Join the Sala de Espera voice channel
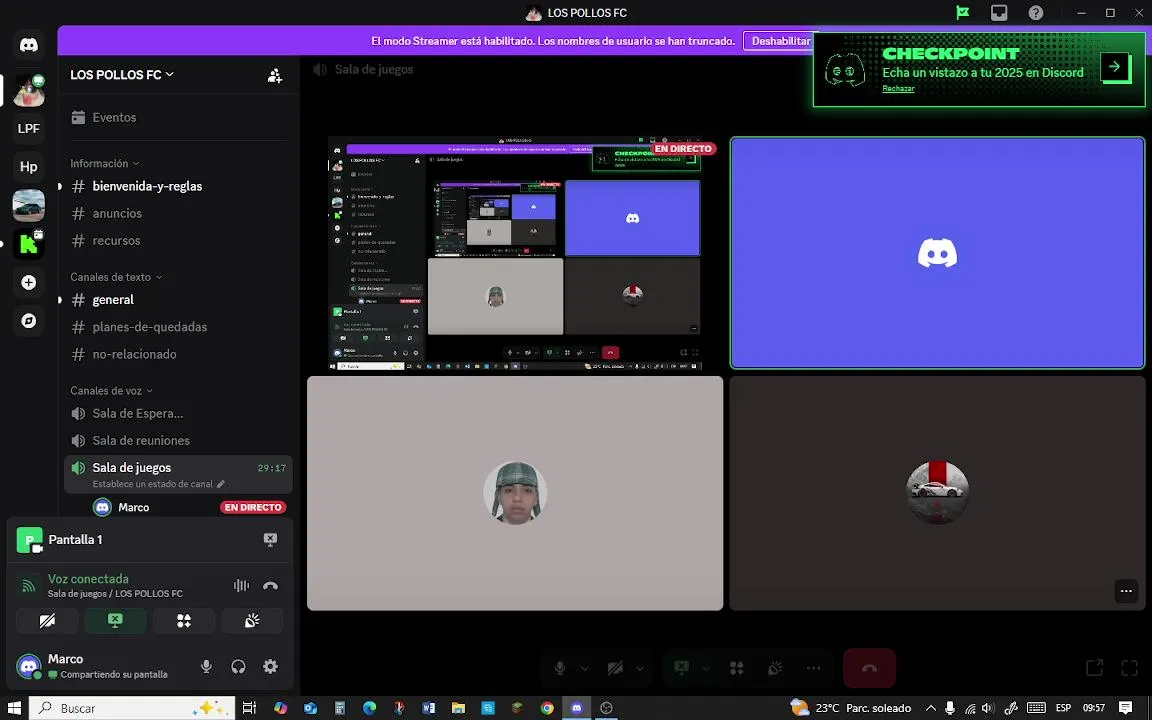Image resolution: width=1152 pixels, height=720 pixels. (x=179, y=414)
